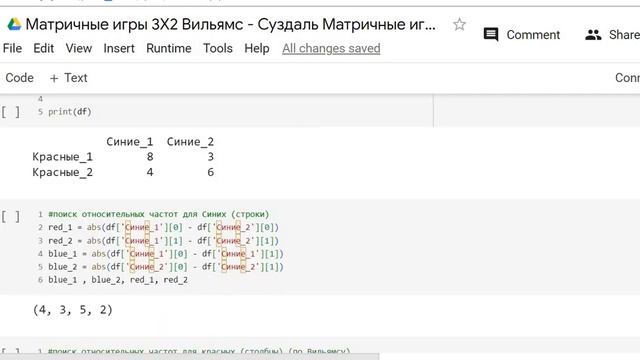Click the Connect button
Screen dimensions: 640x360
pos(627,78)
